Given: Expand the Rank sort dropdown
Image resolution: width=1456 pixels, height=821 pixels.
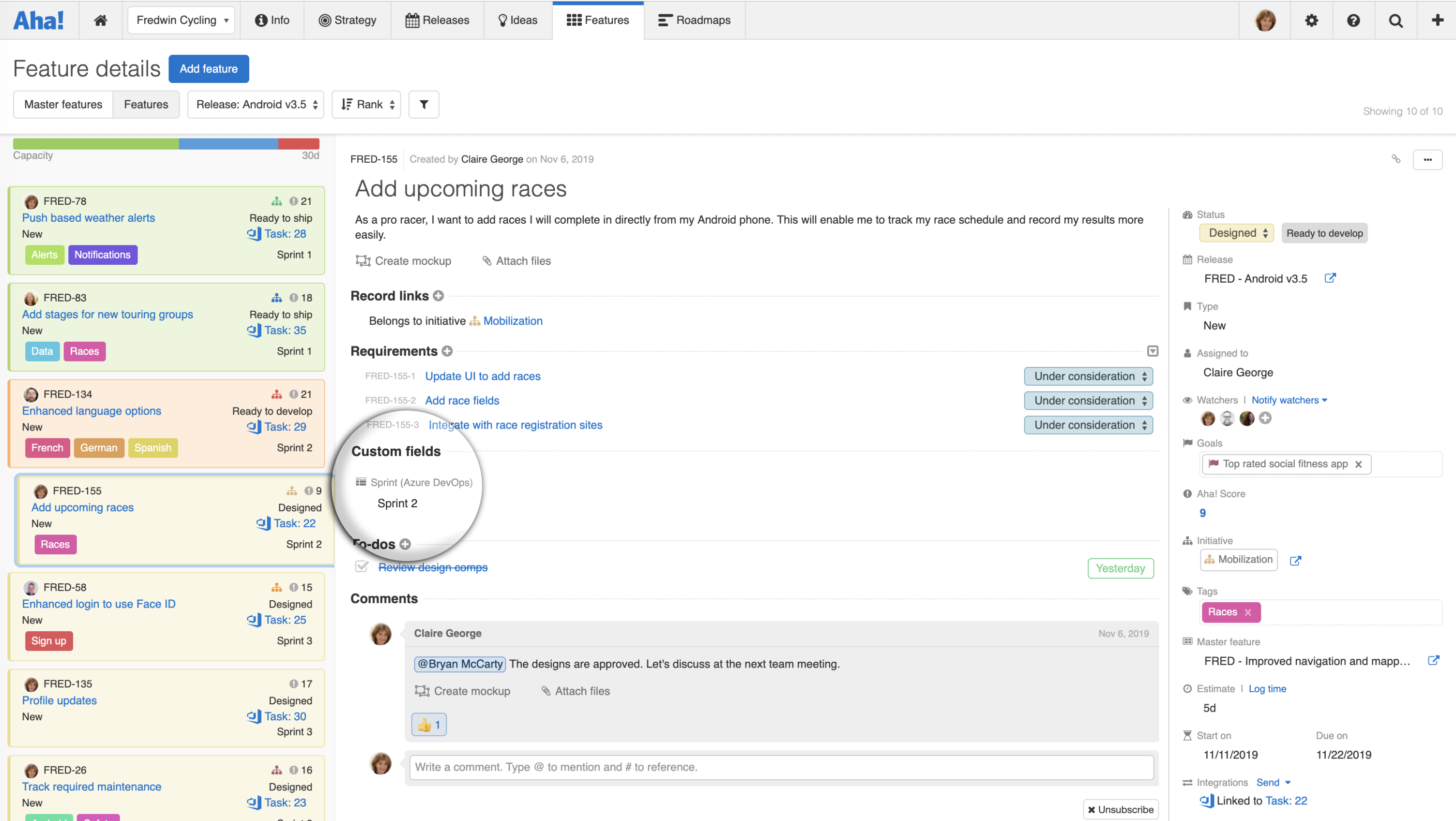Looking at the screenshot, I should (x=366, y=104).
